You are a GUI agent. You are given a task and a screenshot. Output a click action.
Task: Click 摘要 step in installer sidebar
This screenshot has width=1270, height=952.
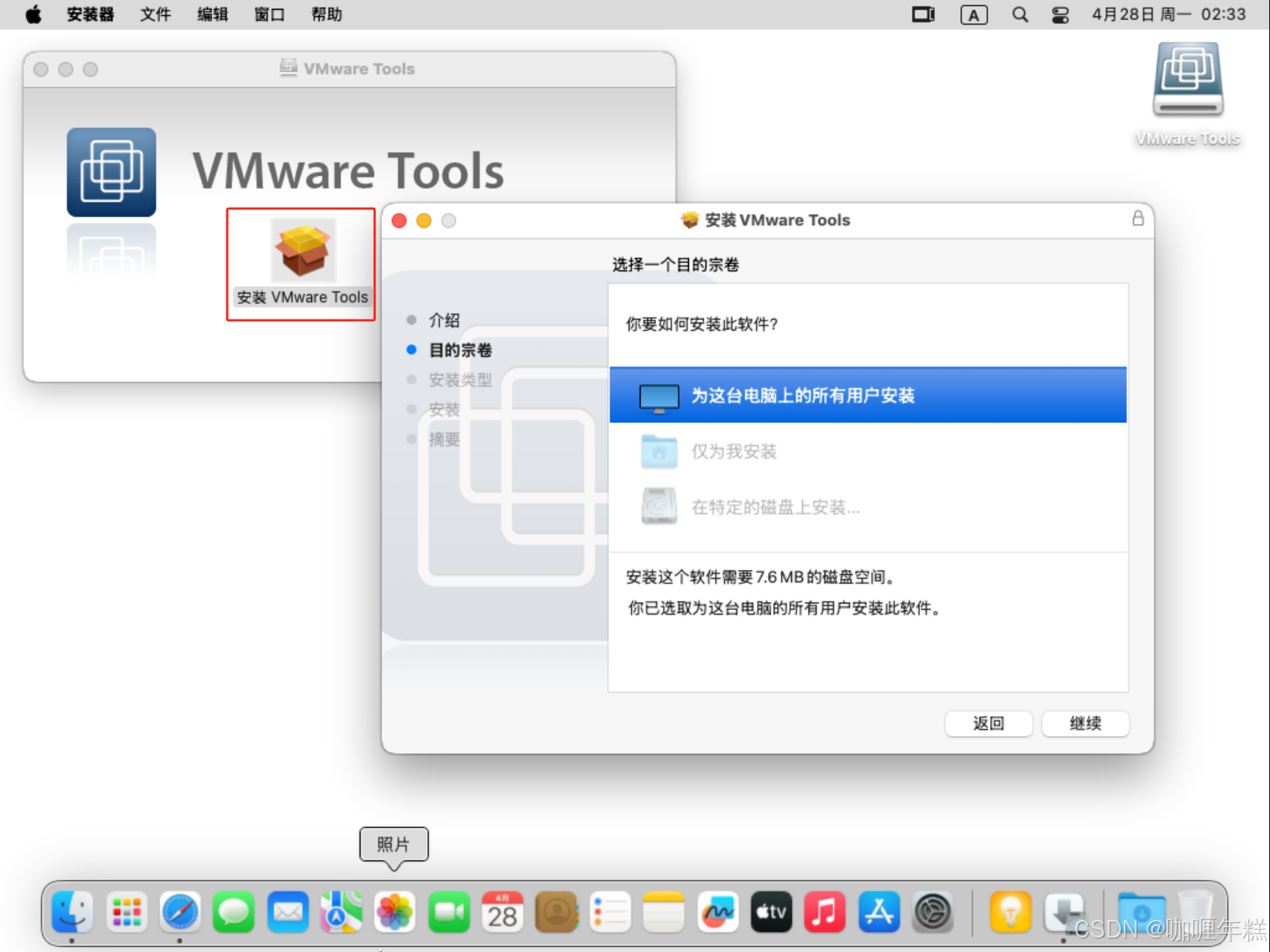444,439
